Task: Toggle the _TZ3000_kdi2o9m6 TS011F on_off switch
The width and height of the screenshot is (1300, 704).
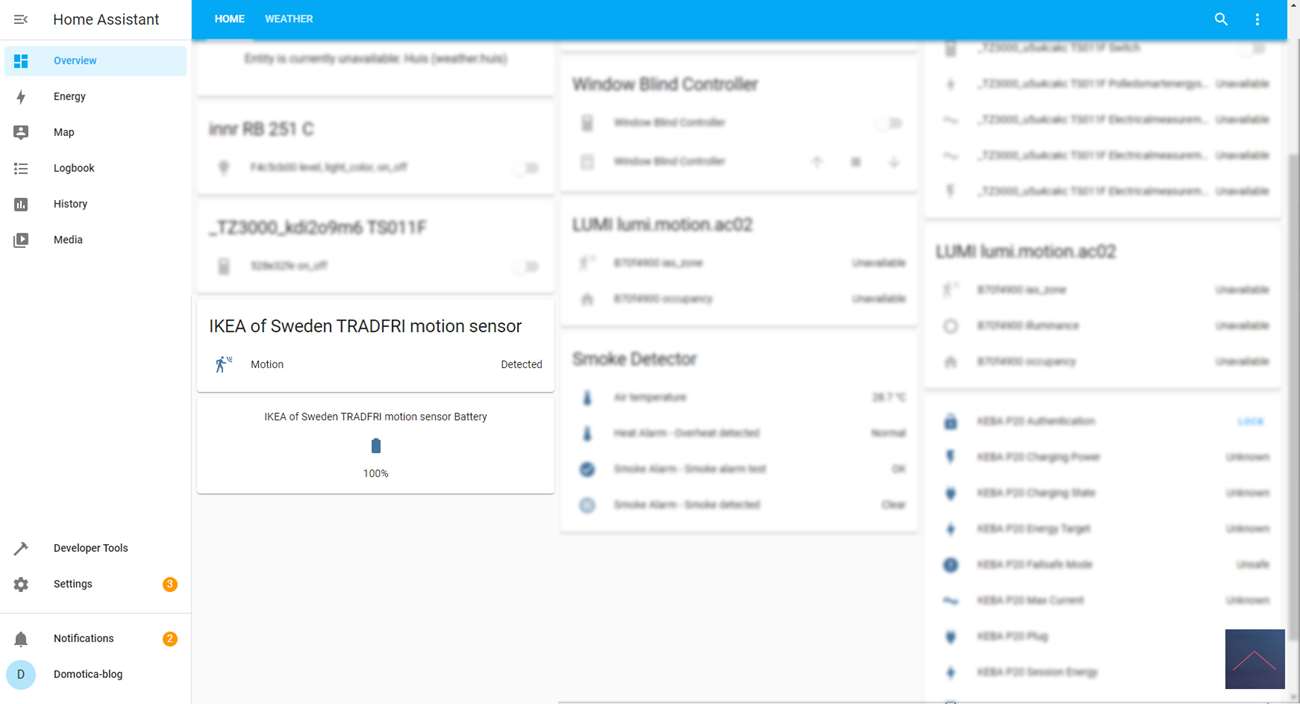Action: pos(527,266)
